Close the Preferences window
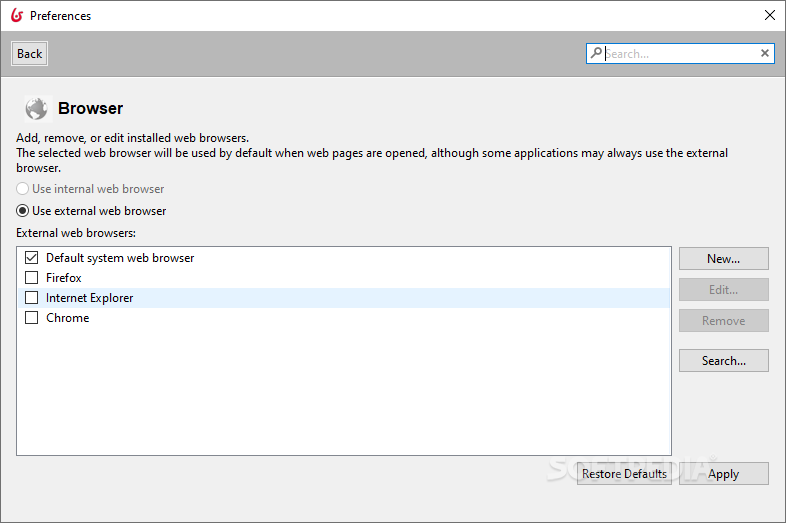Viewport: 786px width, 523px height. [x=769, y=16]
